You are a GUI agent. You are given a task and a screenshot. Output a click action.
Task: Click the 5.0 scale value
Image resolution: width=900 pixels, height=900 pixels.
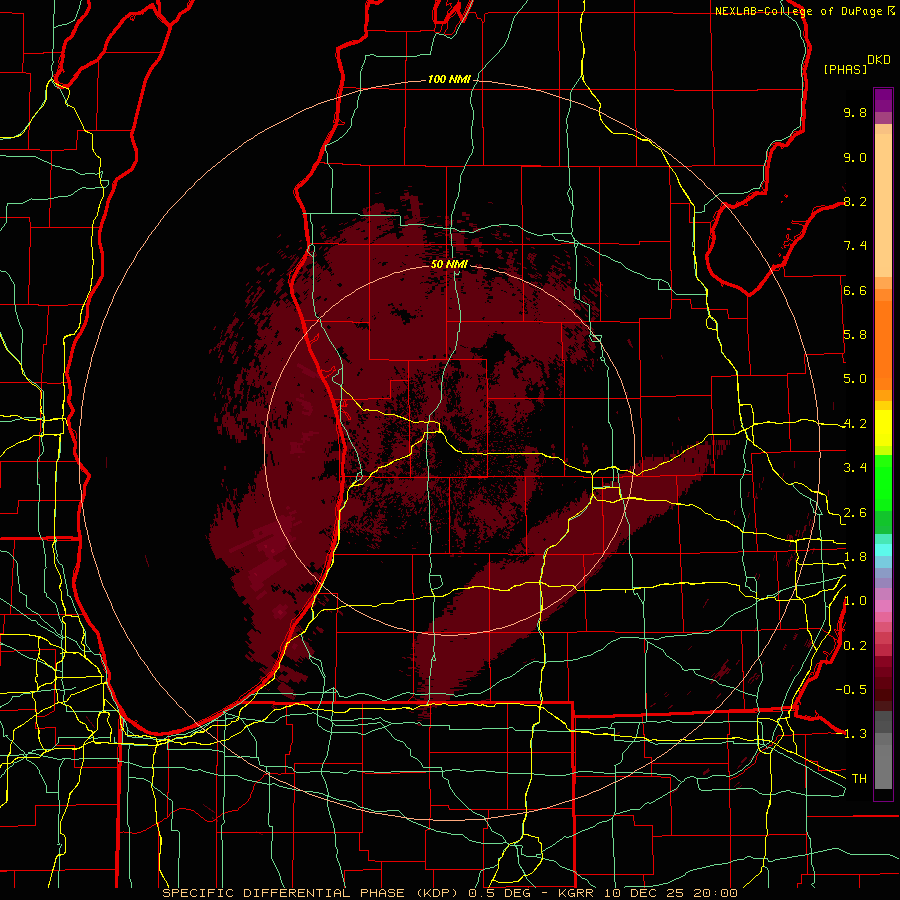tap(855, 379)
